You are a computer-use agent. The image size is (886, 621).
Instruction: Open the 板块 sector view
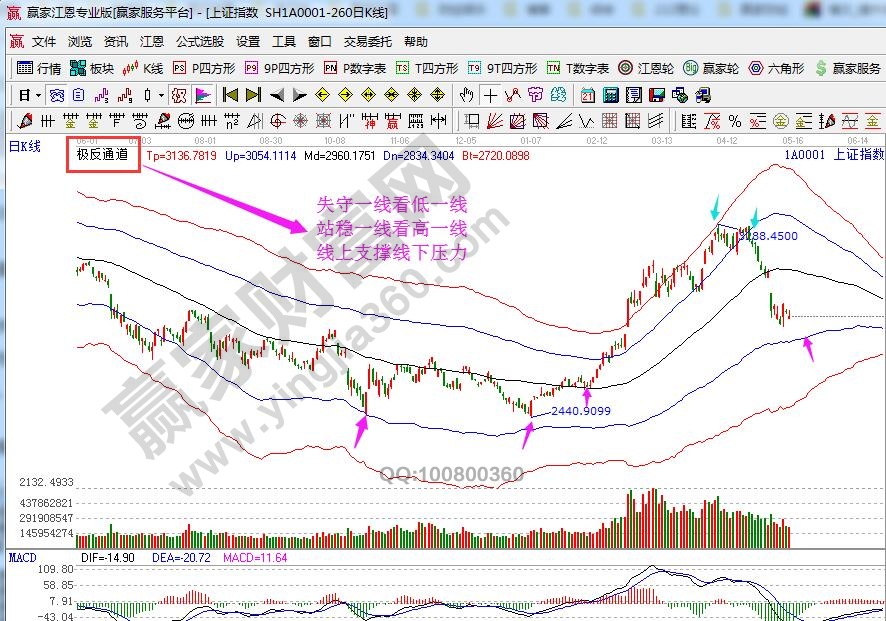pyautogui.click(x=93, y=69)
